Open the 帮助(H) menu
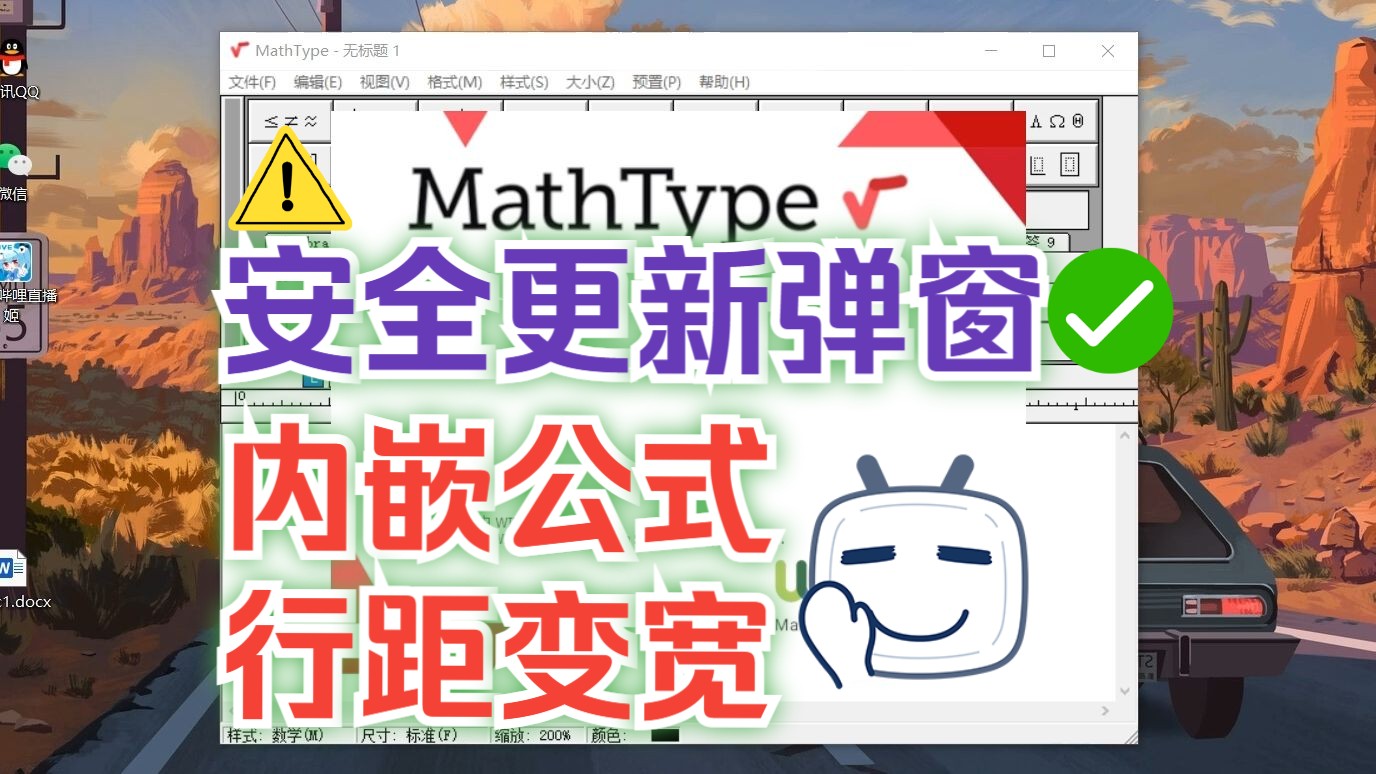1376x774 pixels. tap(723, 82)
